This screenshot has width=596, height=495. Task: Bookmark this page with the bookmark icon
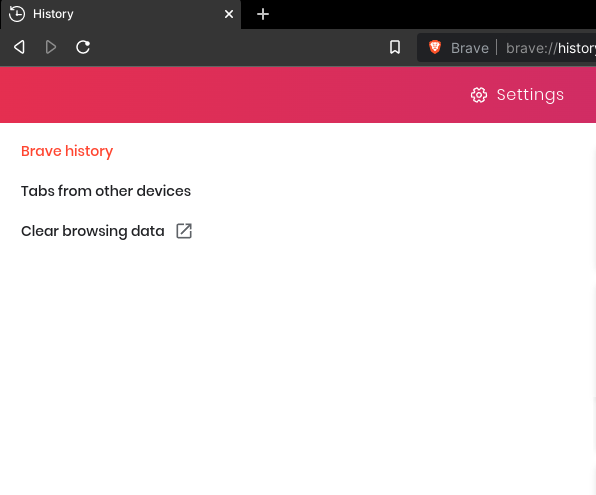pos(395,48)
